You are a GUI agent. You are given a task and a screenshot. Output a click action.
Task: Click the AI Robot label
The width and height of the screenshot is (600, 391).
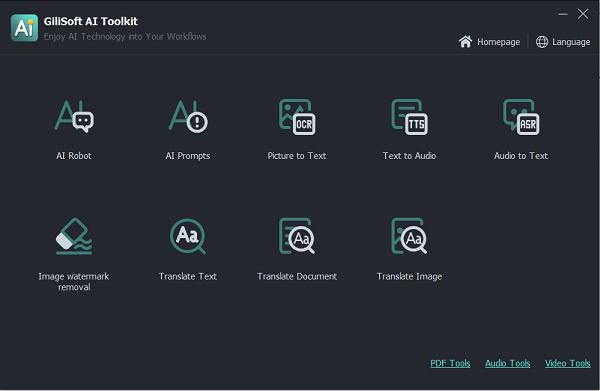pyautogui.click(x=74, y=156)
